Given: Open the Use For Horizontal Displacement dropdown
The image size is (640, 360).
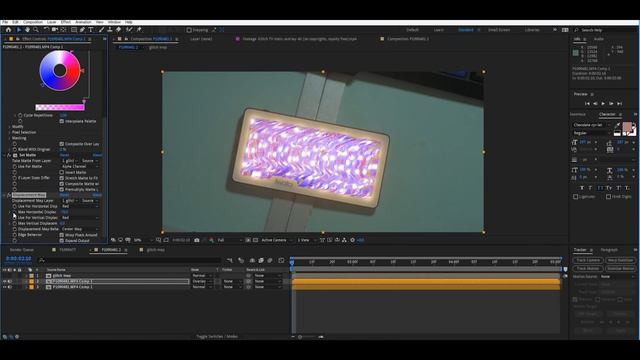Looking at the screenshot, I should 80,206.
